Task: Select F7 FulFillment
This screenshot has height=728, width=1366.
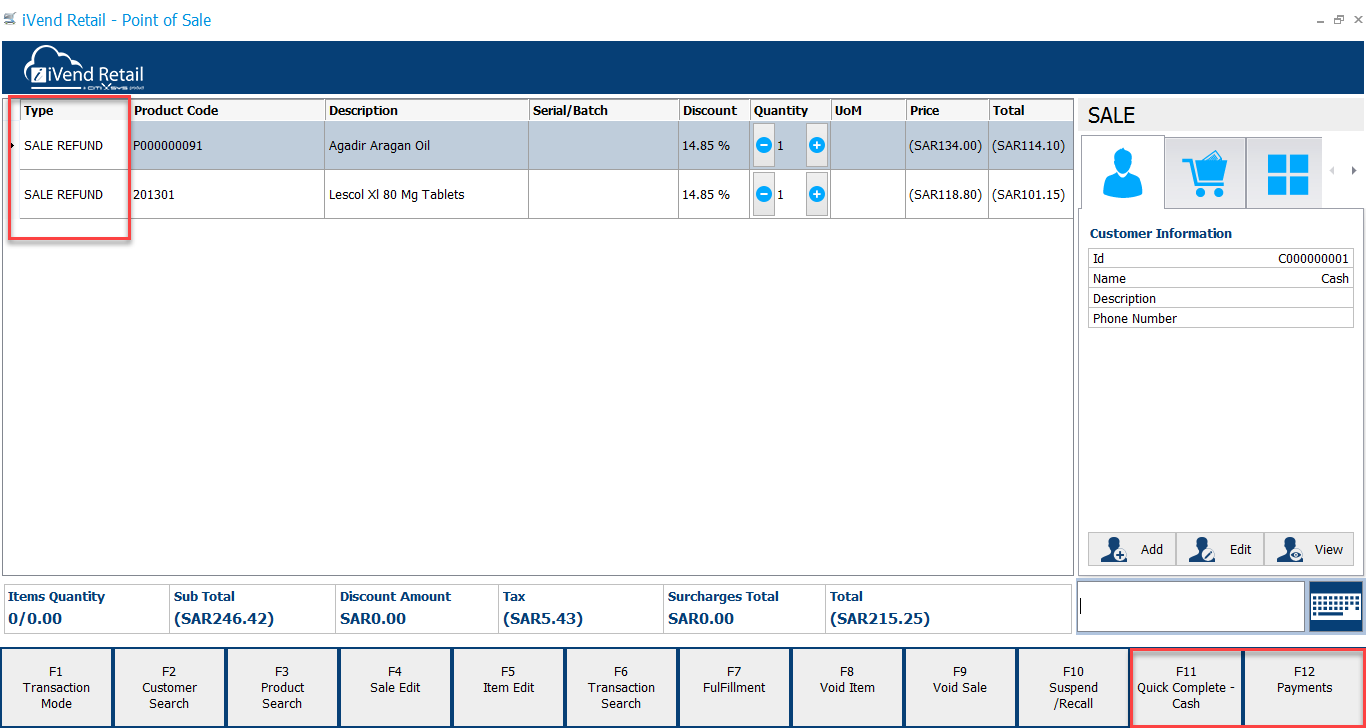Action: click(735, 687)
